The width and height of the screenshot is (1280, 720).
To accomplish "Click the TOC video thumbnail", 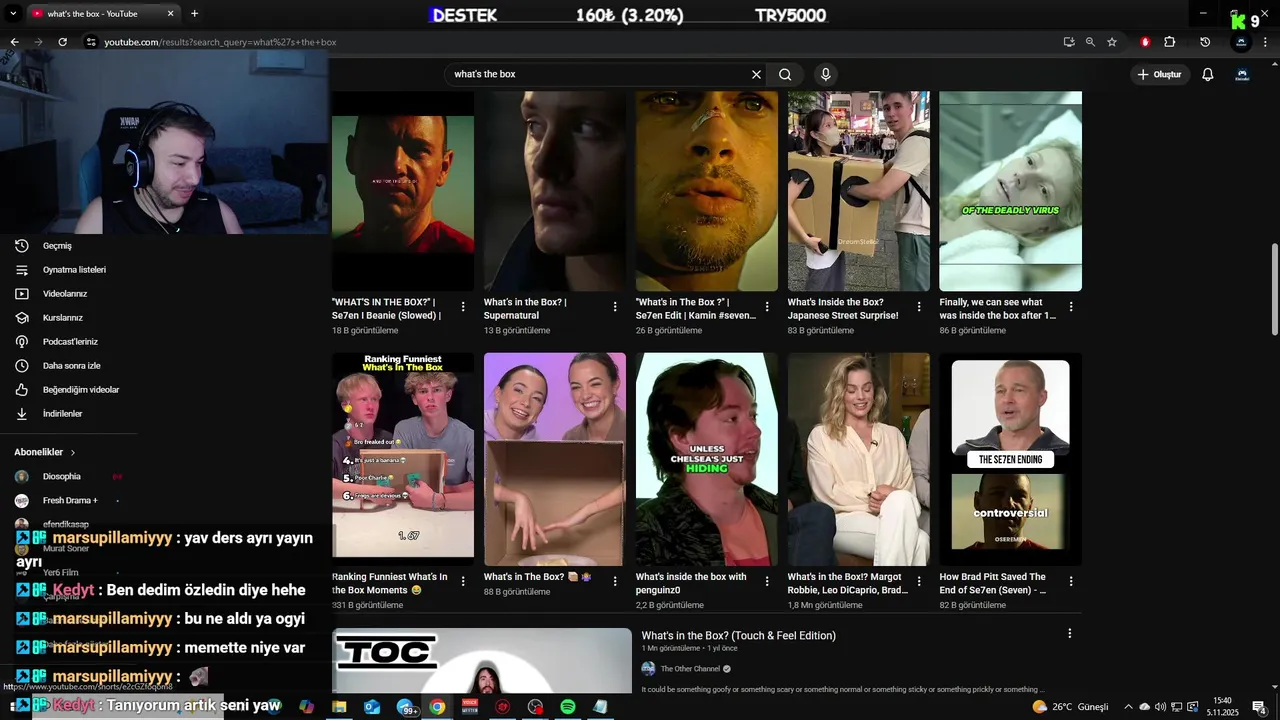I will (x=482, y=661).
